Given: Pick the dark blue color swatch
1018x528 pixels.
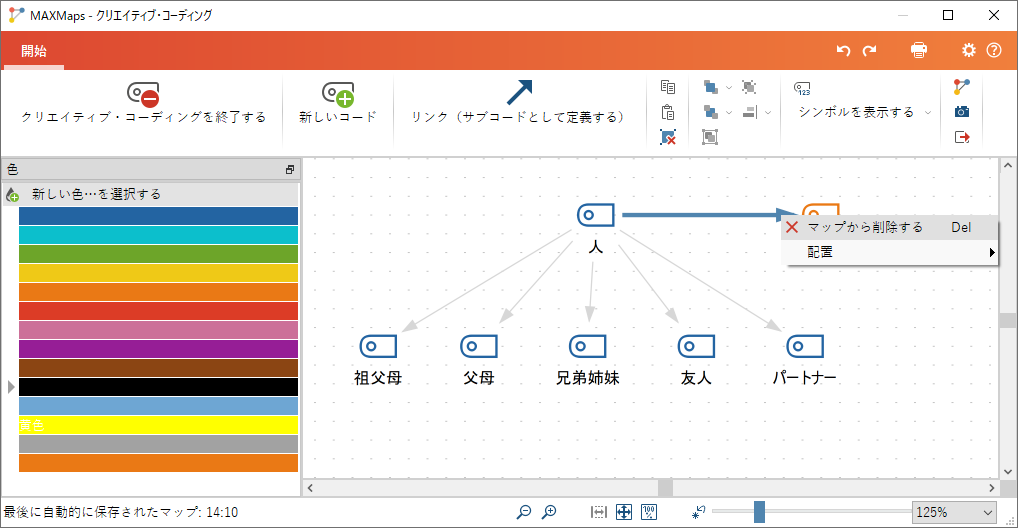Looking at the screenshot, I should [x=158, y=216].
